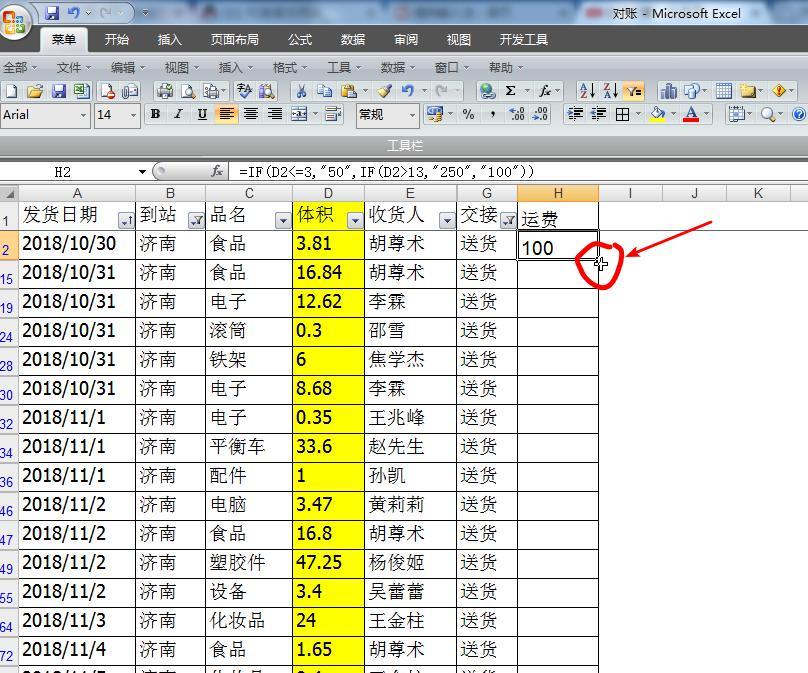This screenshot has width=808, height=673.
Task: Open the 体积 column filter dropdown
Action: coord(355,221)
